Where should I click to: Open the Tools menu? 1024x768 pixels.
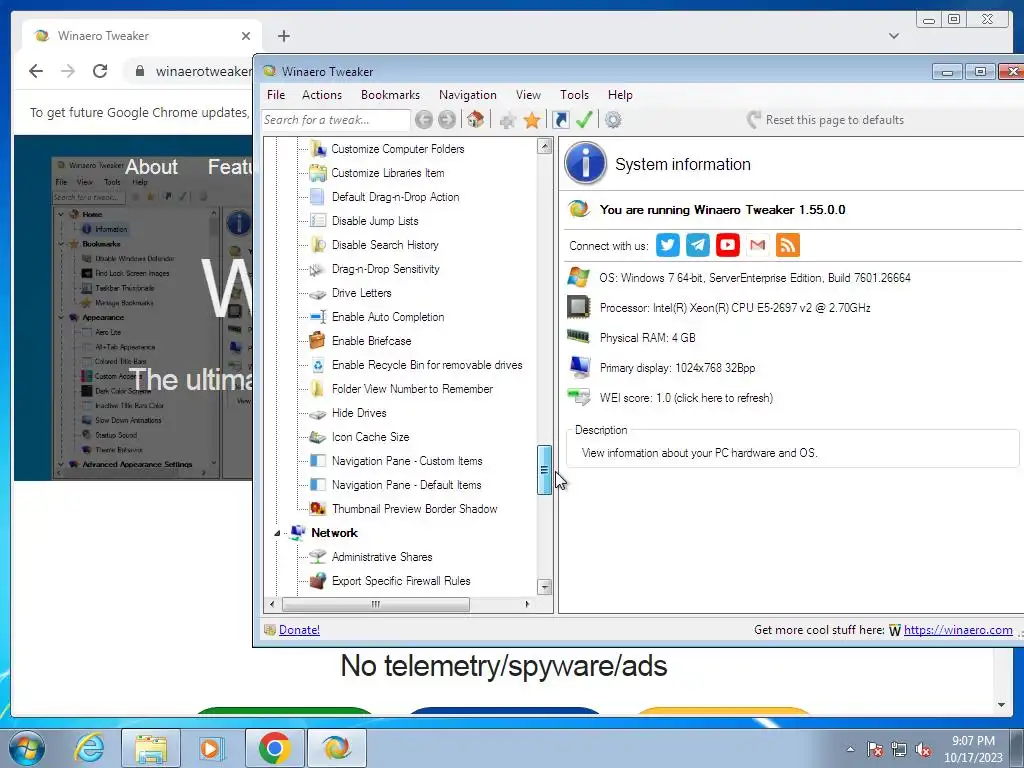575,95
